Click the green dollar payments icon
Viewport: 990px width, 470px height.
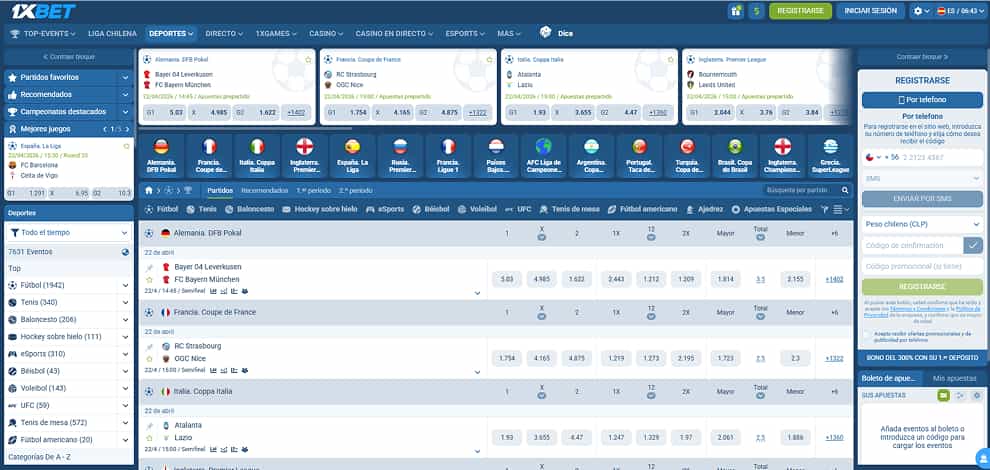tap(756, 11)
